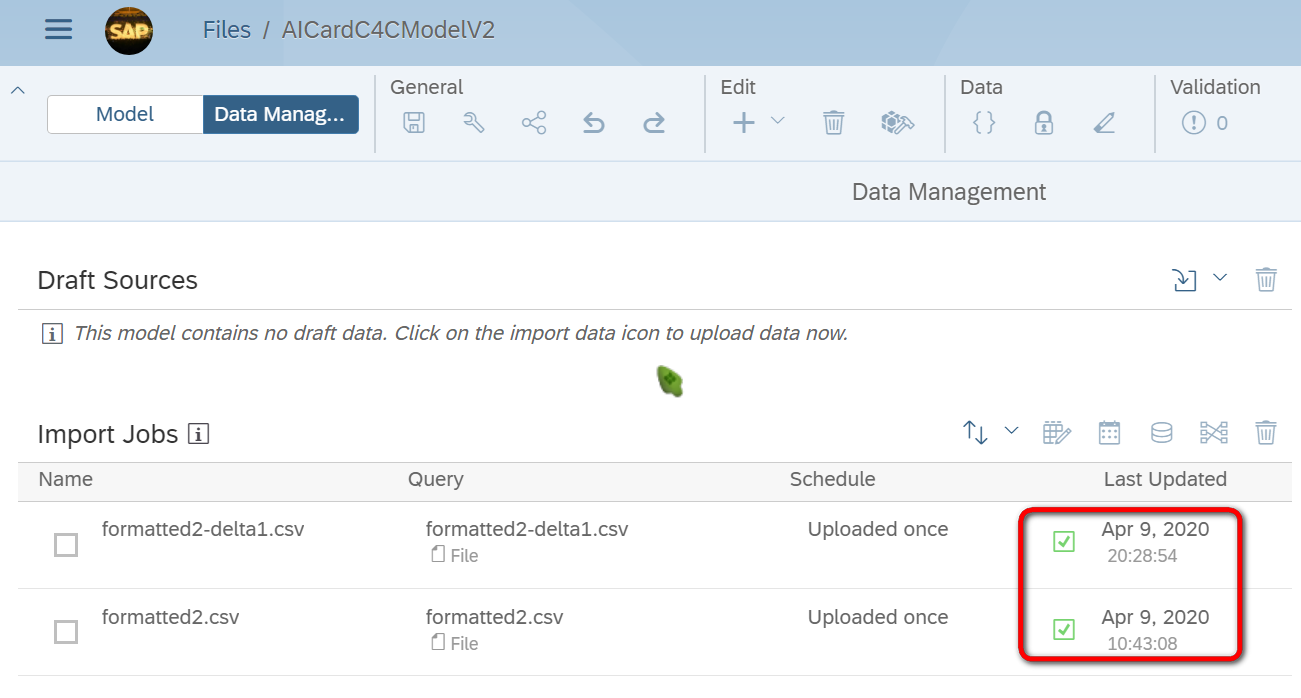Click the curly braces Data icon
1301x698 pixels.
984,123
